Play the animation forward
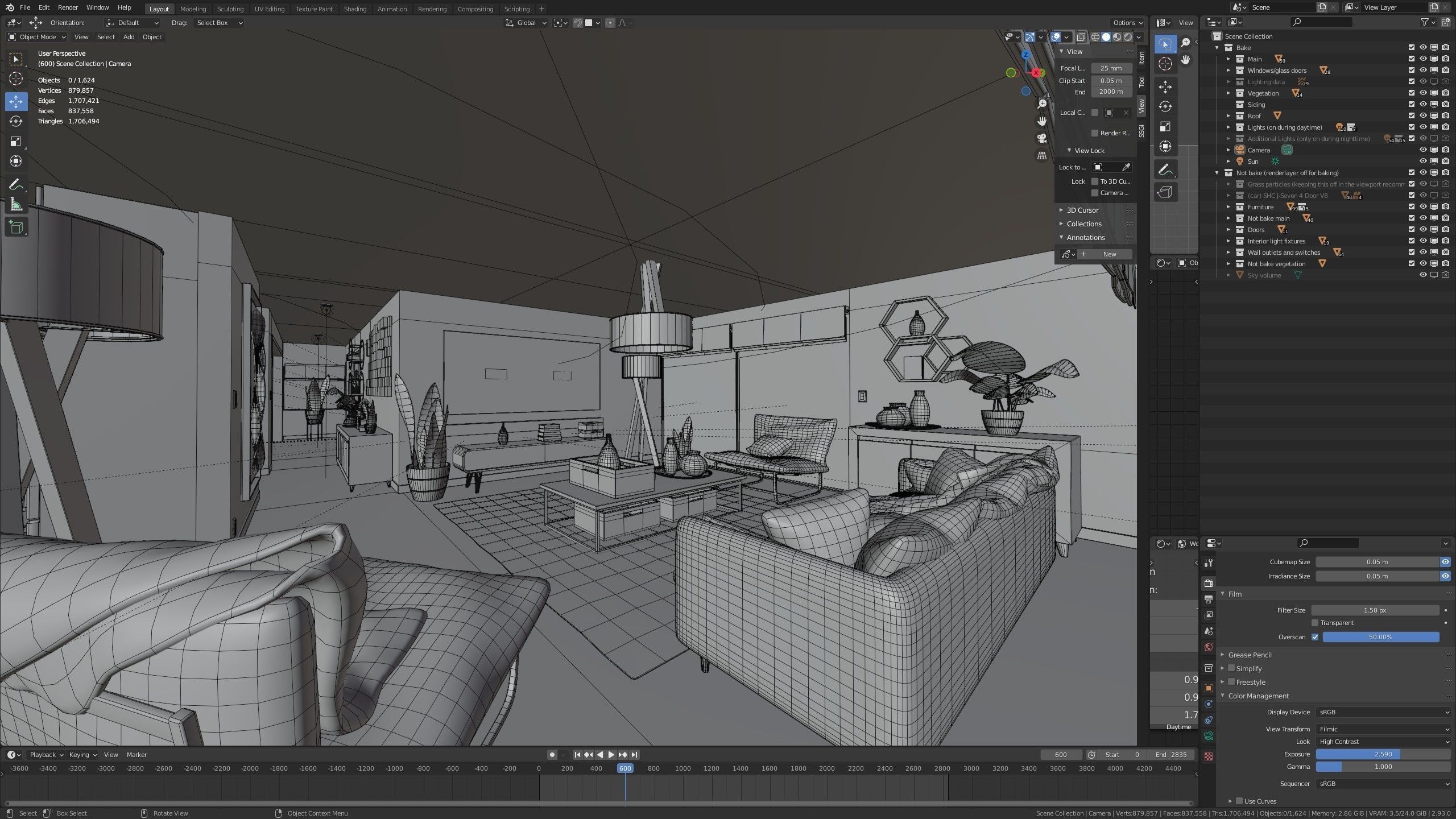The image size is (1456, 819). click(x=611, y=755)
